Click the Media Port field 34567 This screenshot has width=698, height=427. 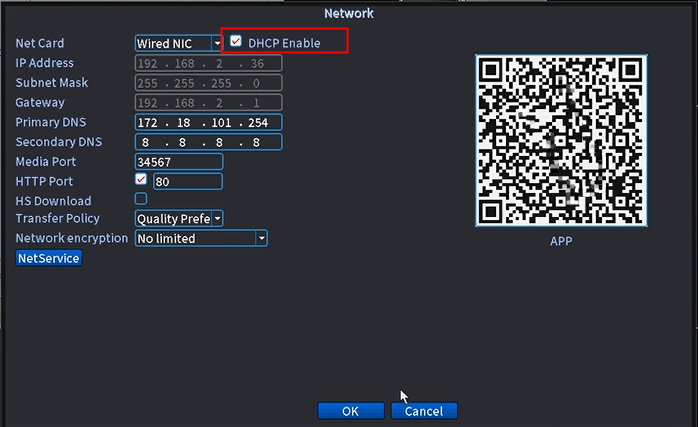179,162
